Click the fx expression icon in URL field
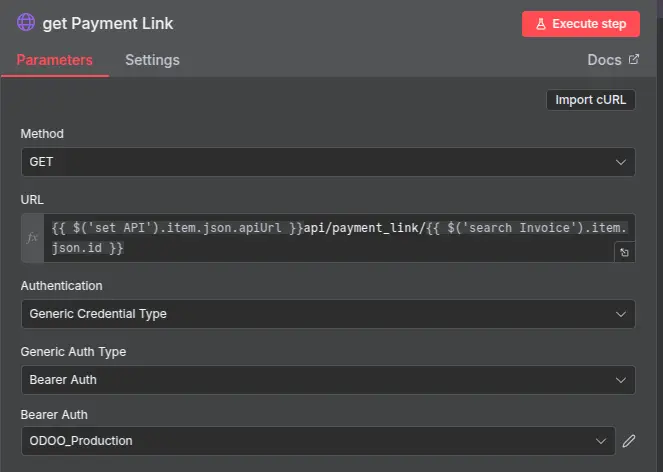The image size is (663, 472). click(x=32, y=237)
